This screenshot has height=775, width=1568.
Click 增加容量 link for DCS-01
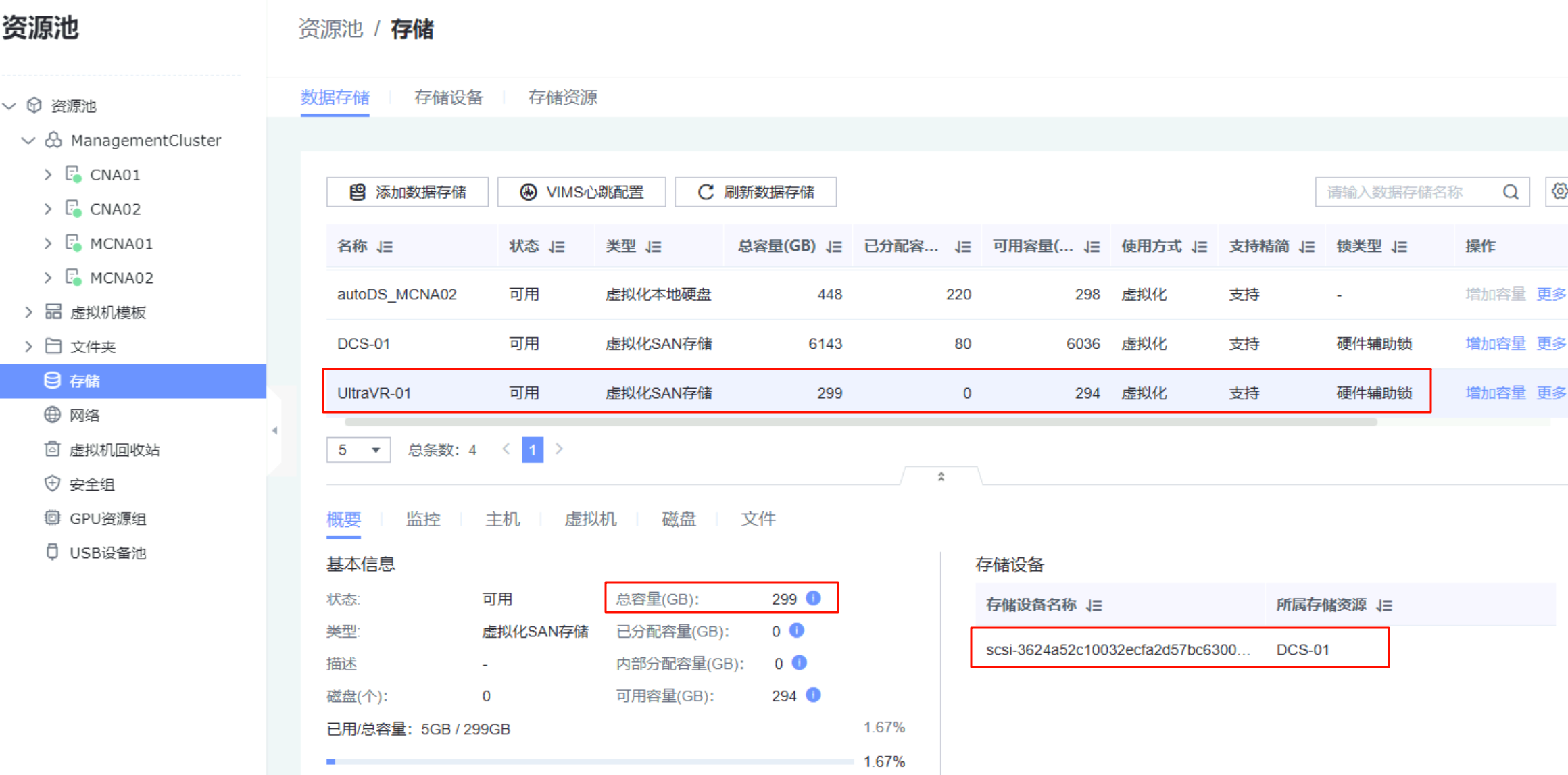pyautogui.click(x=1495, y=343)
